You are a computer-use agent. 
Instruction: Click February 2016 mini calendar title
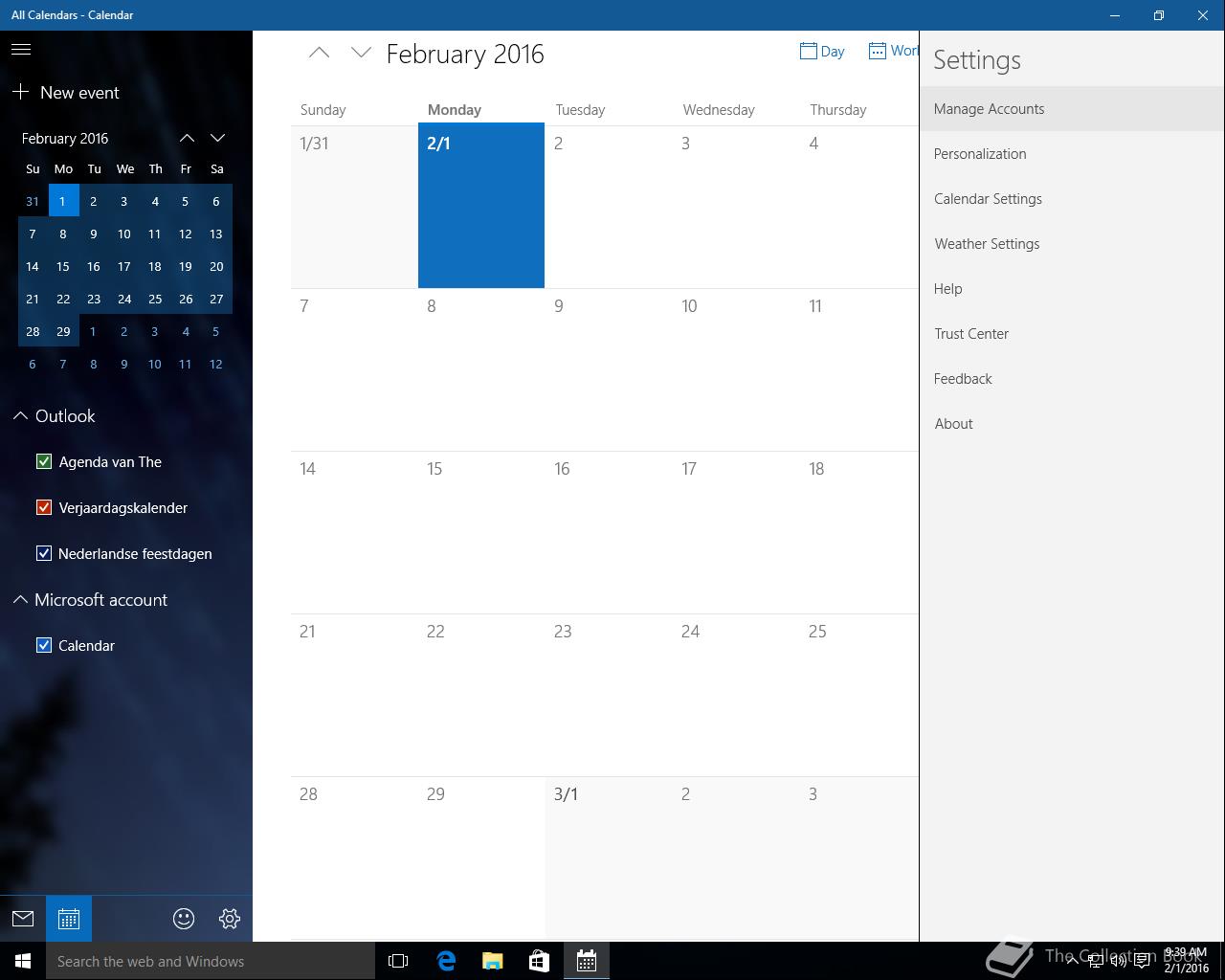coord(65,138)
